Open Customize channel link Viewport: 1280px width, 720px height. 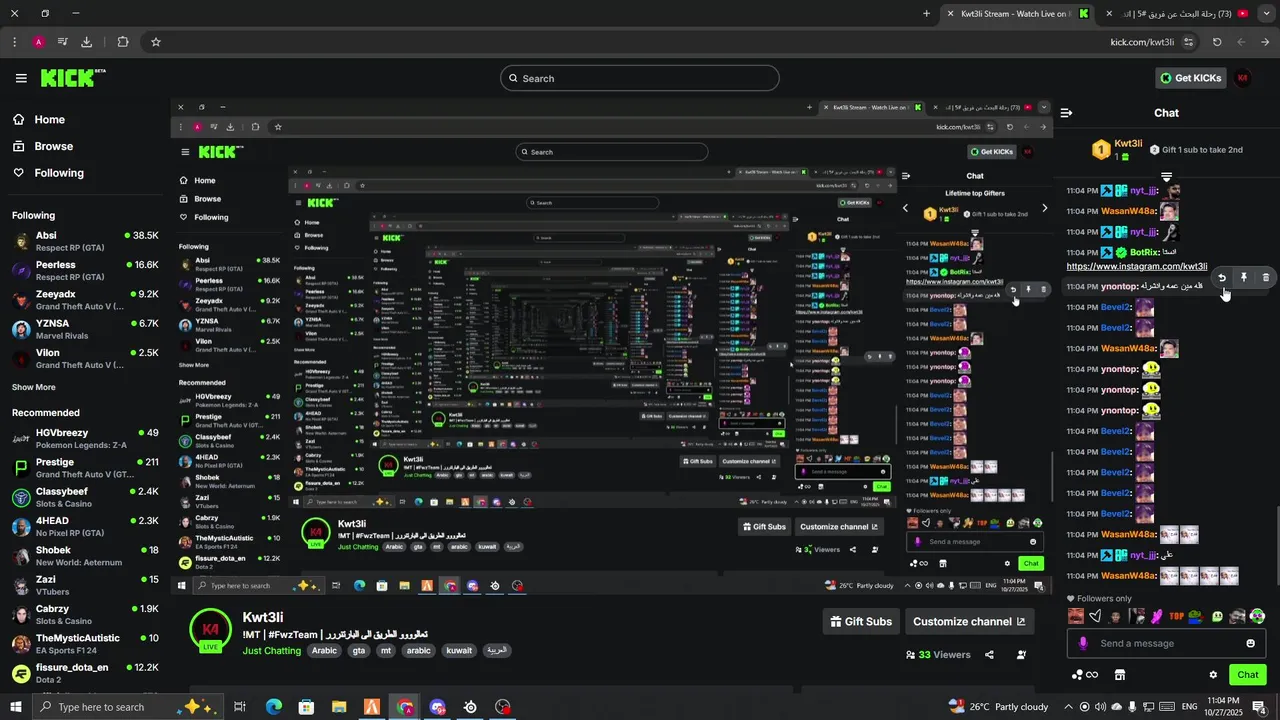[969, 621]
